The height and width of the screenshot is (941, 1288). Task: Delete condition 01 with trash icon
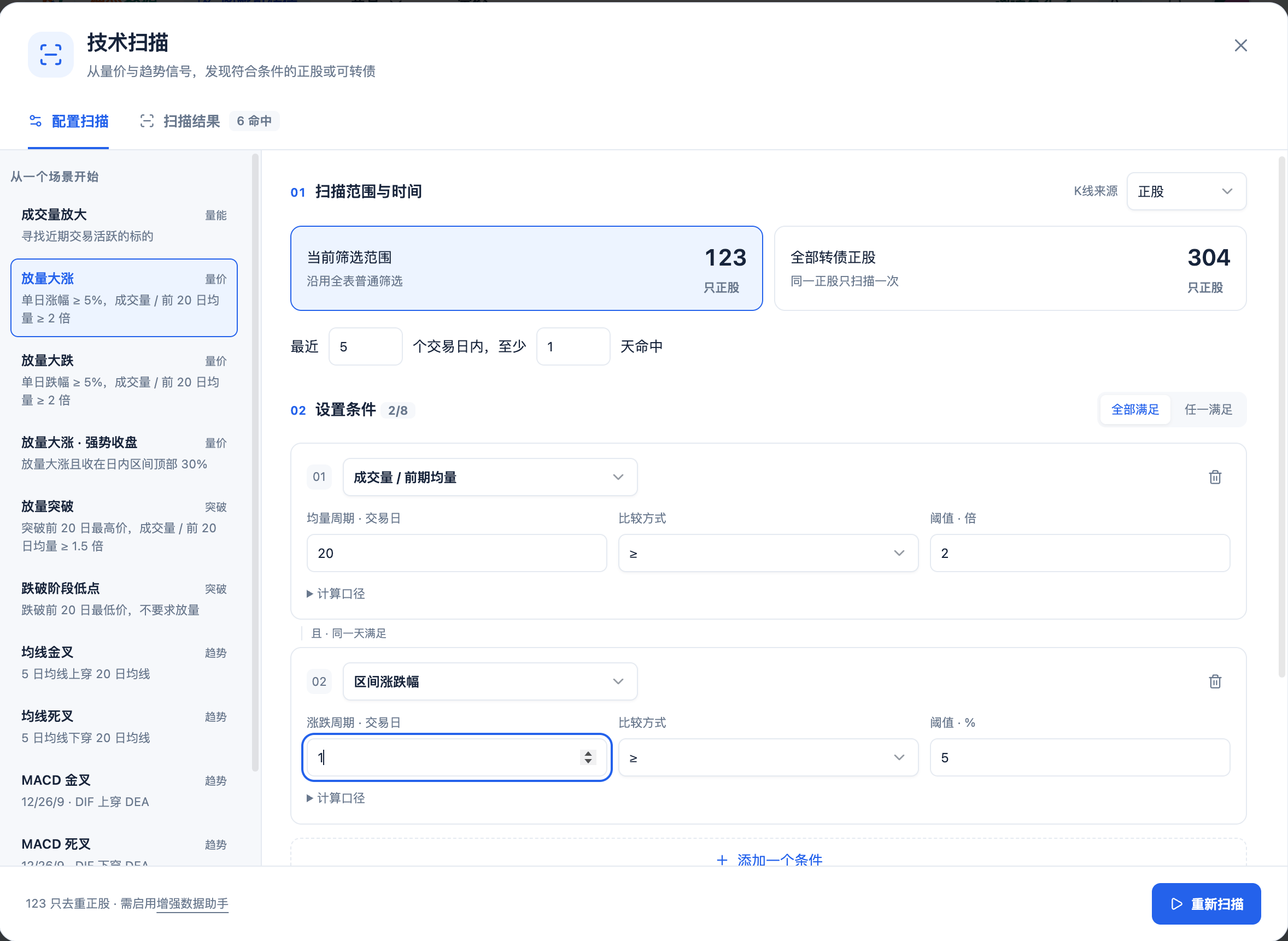[x=1215, y=477]
